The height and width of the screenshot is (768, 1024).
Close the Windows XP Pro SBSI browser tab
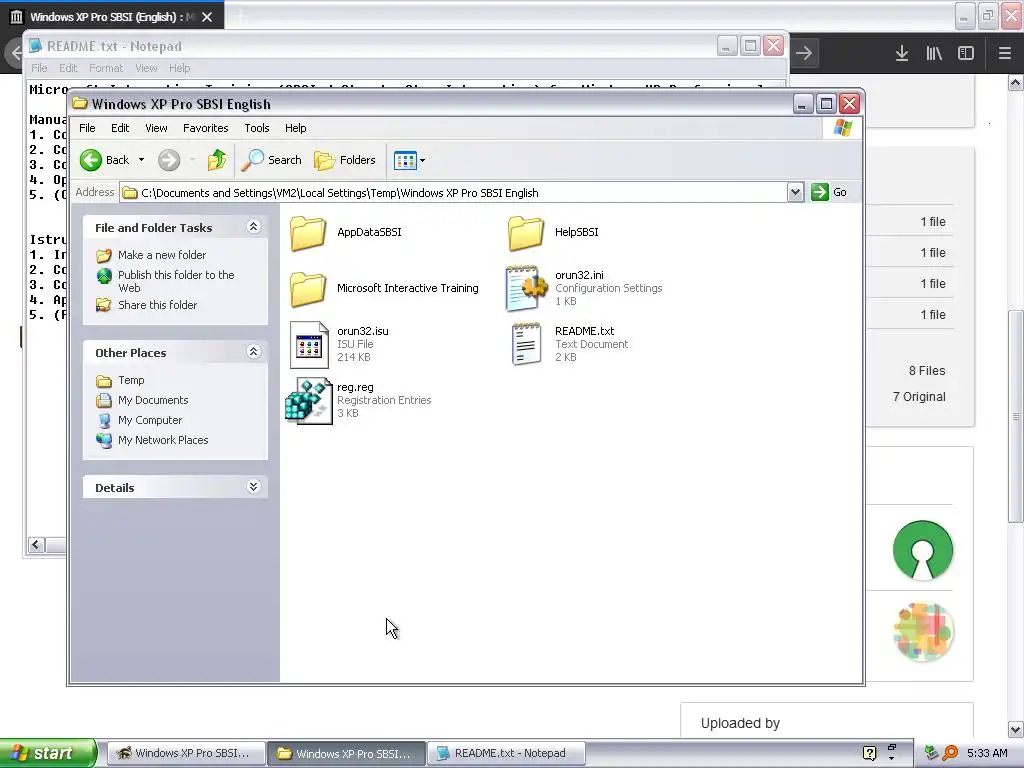[207, 17]
